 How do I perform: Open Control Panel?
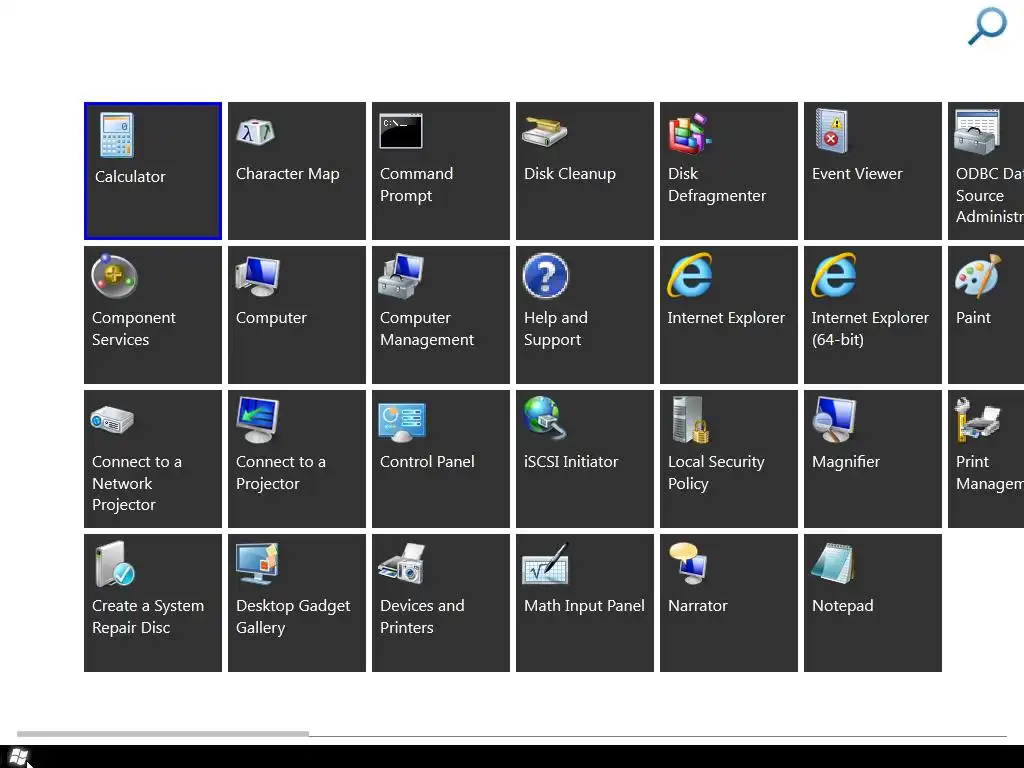tap(441, 459)
